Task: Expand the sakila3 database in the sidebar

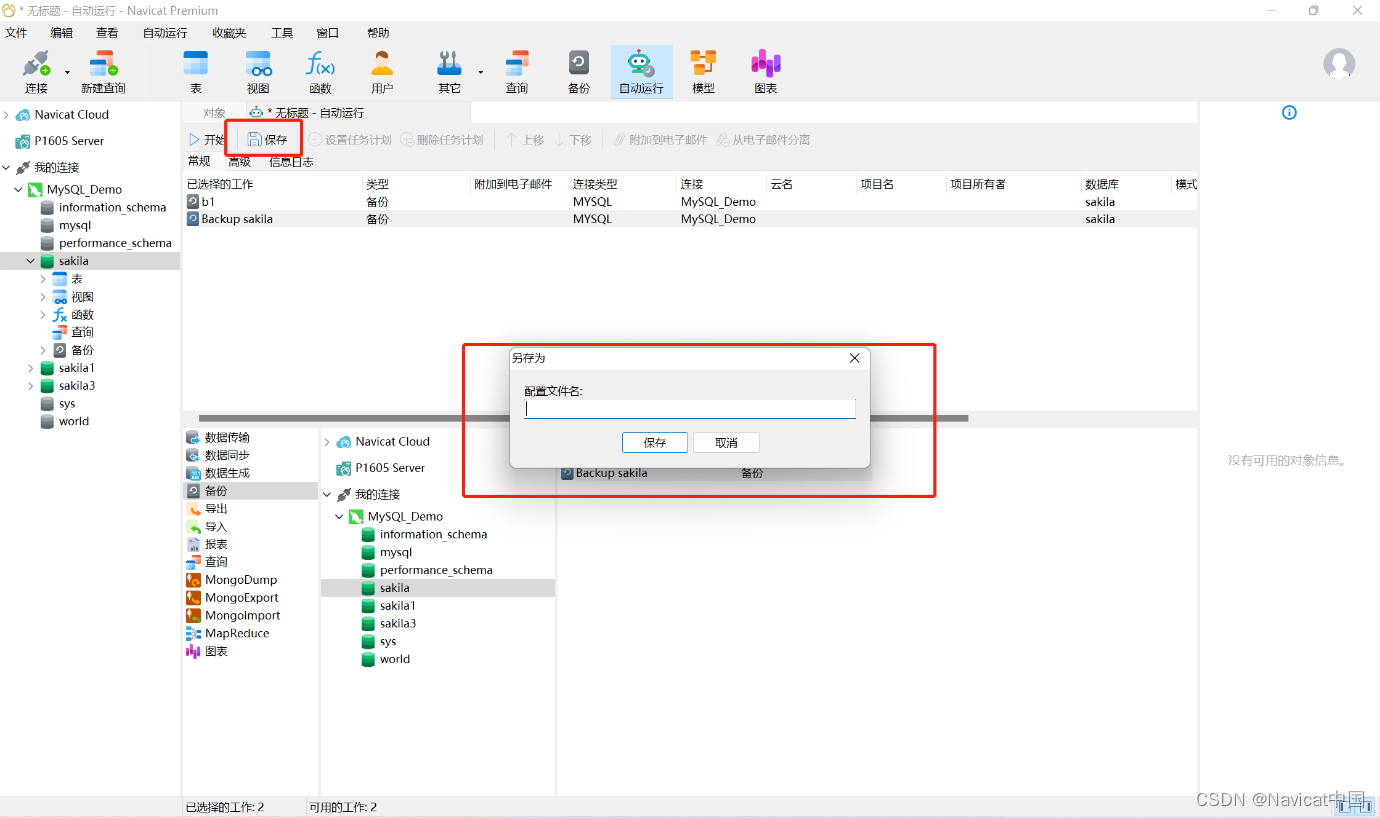Action: click(31, 386)
